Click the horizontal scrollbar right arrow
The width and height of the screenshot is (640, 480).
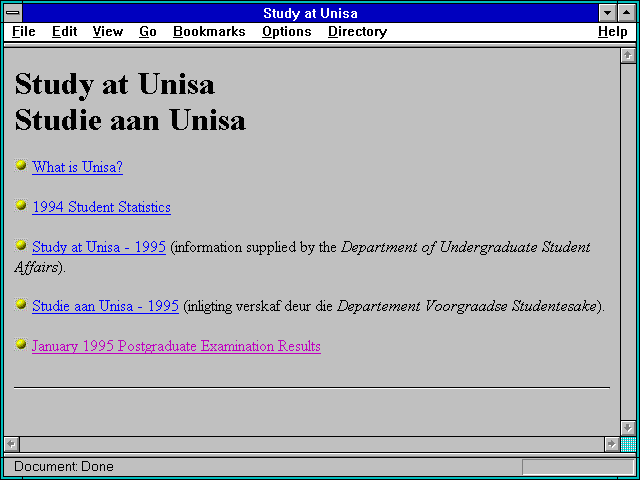tap(612, 444)
